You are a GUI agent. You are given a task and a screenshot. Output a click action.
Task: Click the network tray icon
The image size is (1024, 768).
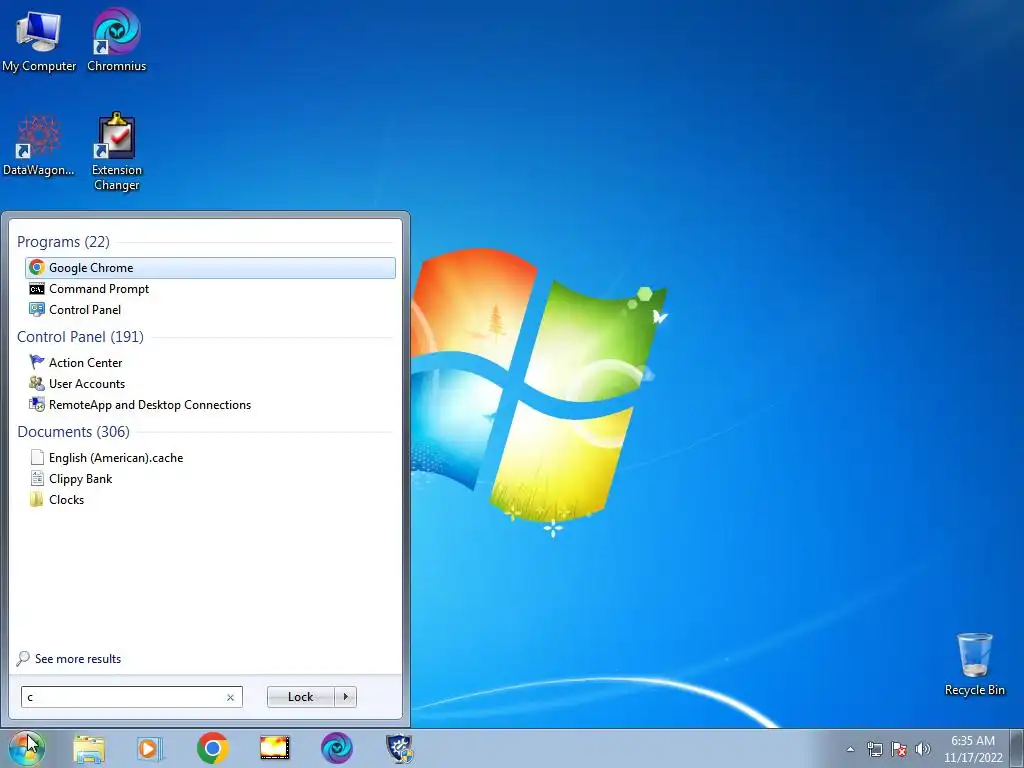coord(874,749)
